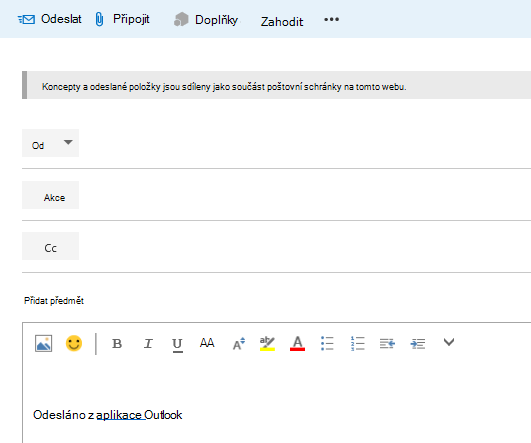The image size is (531, 443).
Task: Increase paragraph indent
Action: pyautogui.click(x=418, y=344)
